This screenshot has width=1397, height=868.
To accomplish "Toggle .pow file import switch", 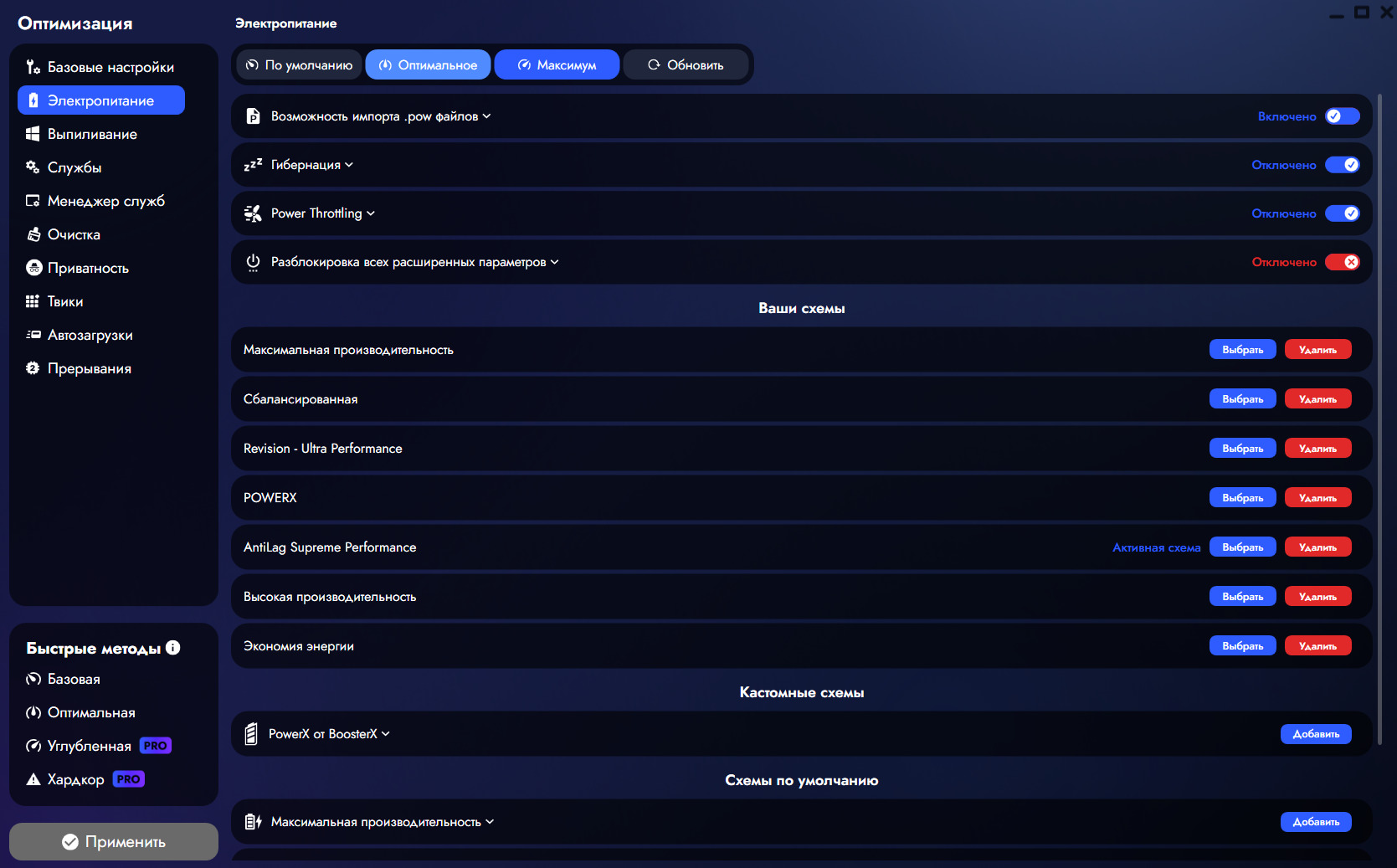I will (1343, 116).
